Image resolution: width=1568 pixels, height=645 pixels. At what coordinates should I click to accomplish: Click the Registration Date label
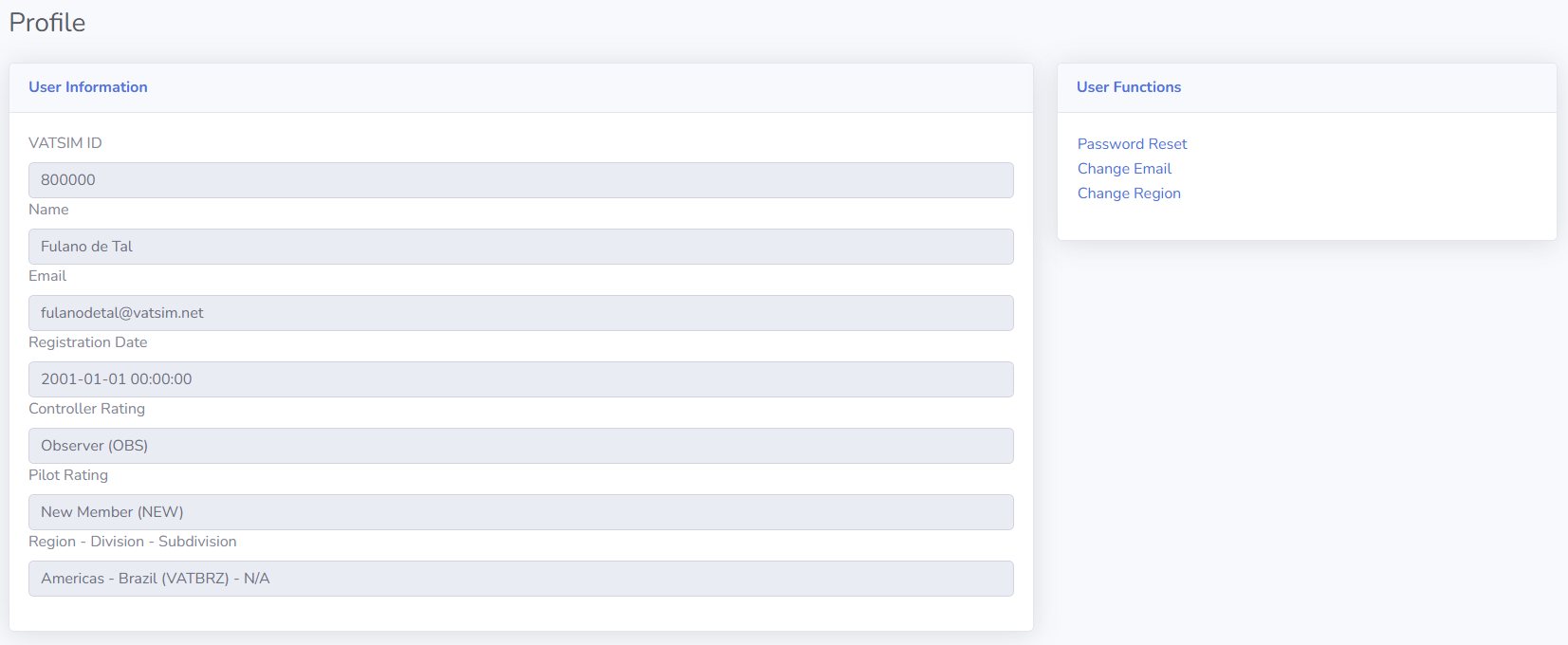click(88, 342)
